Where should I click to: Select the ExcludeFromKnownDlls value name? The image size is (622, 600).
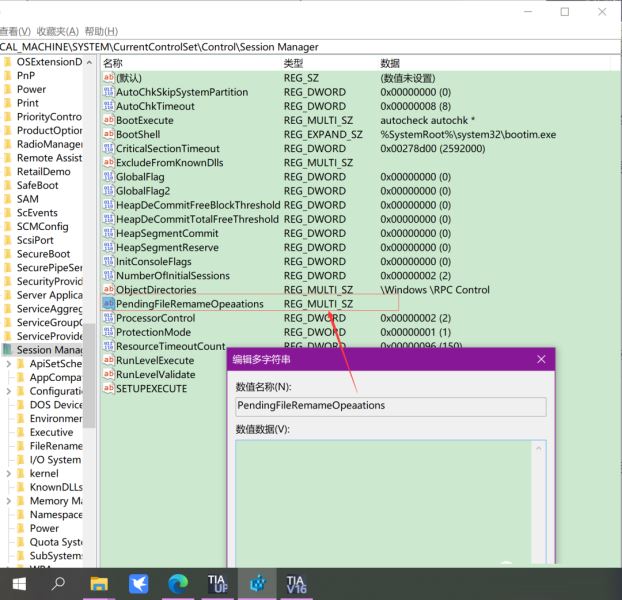[x=170, y=163]
